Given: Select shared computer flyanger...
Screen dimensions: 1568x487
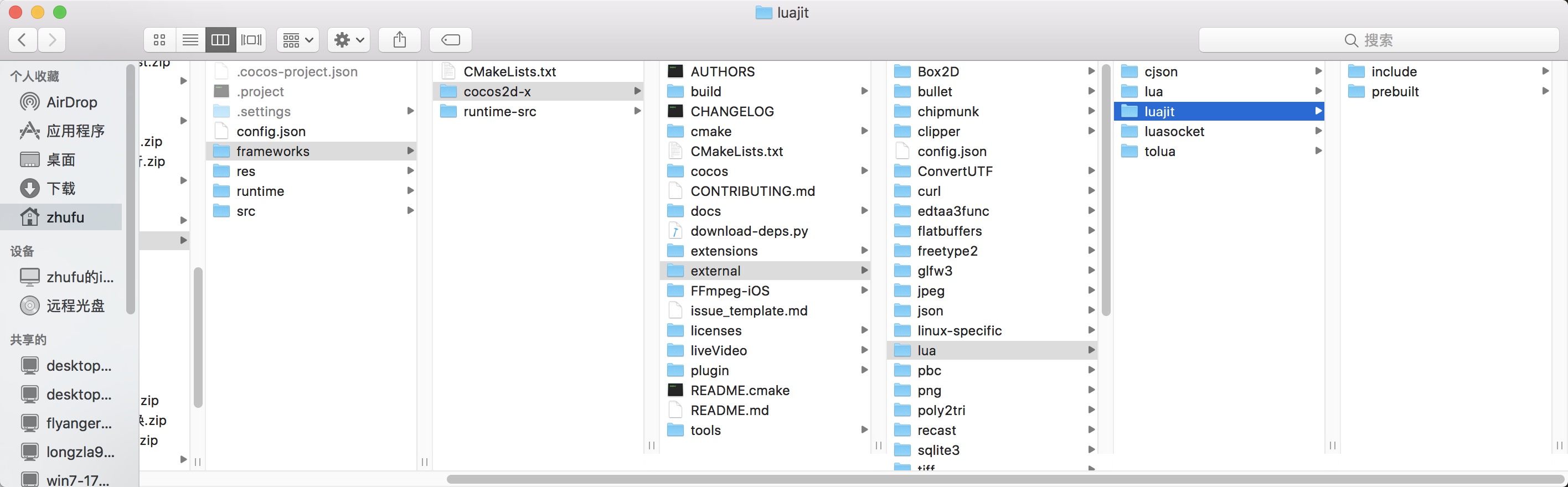Looking at the screenshot, I should (61, 423).
